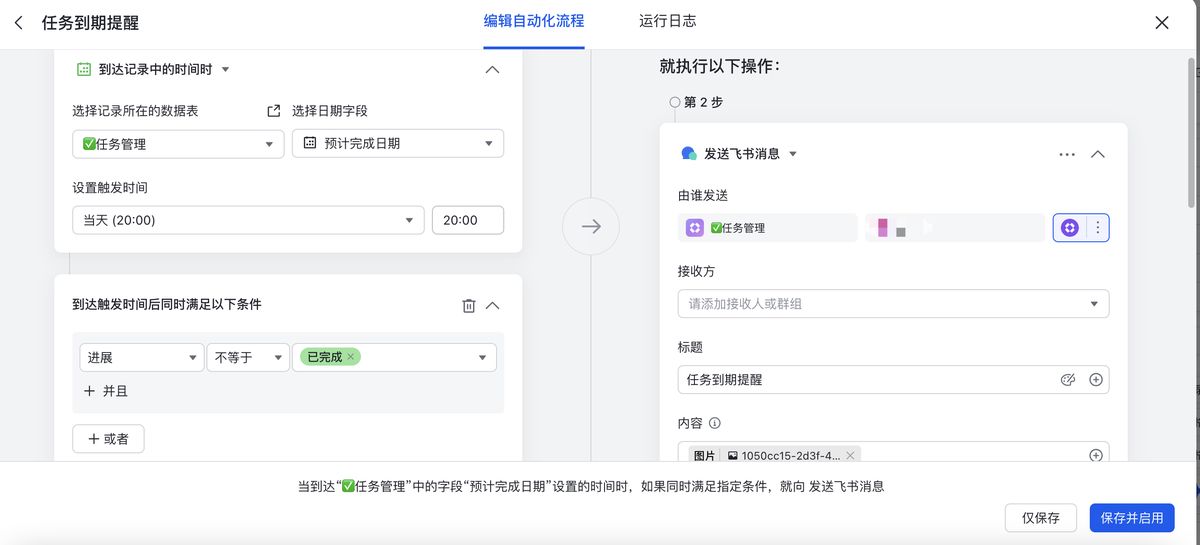This screenshot has height=545, width=1200.
Task: Select the 第 2 步 step marker
Action: [674, 102]
